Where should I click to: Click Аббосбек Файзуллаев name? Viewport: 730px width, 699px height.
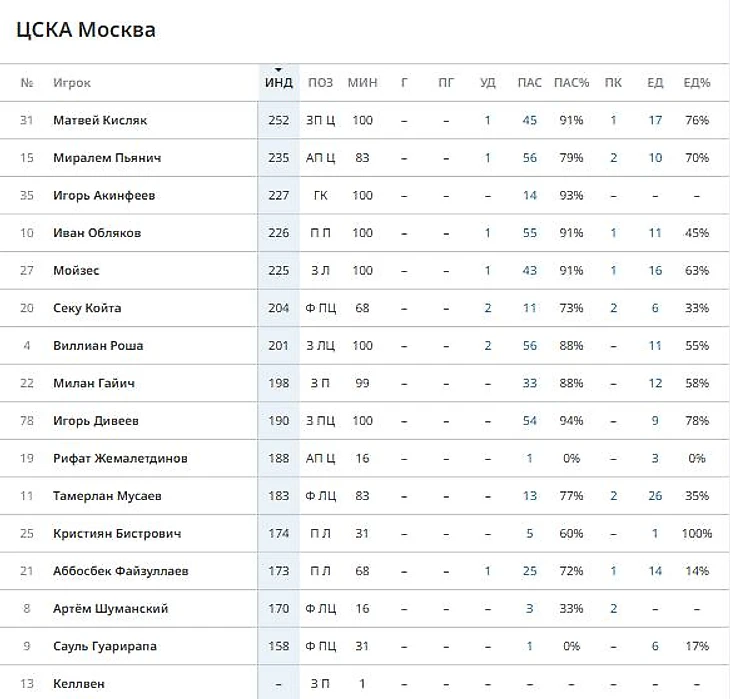point(121,571)
